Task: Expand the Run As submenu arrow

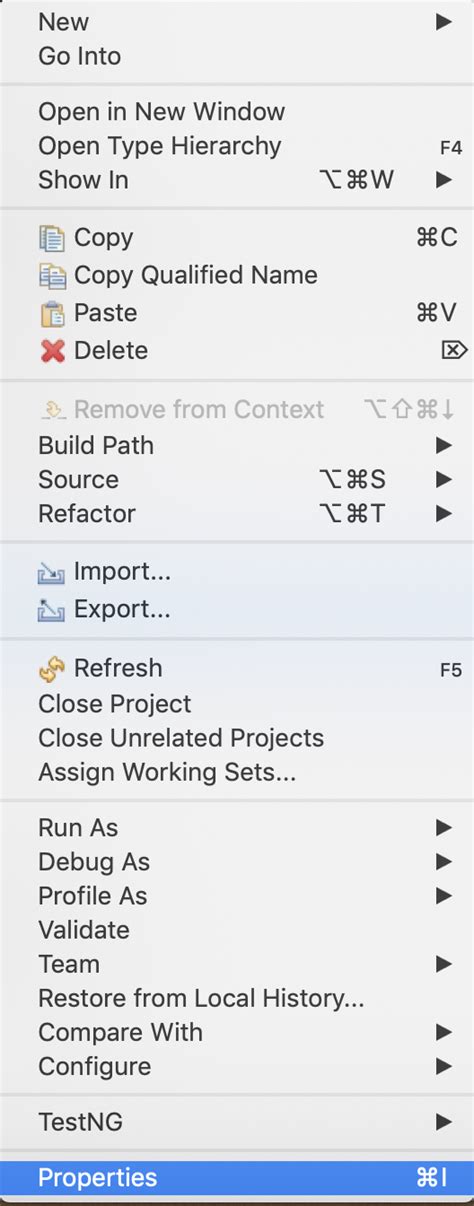Action: point(444,828)
